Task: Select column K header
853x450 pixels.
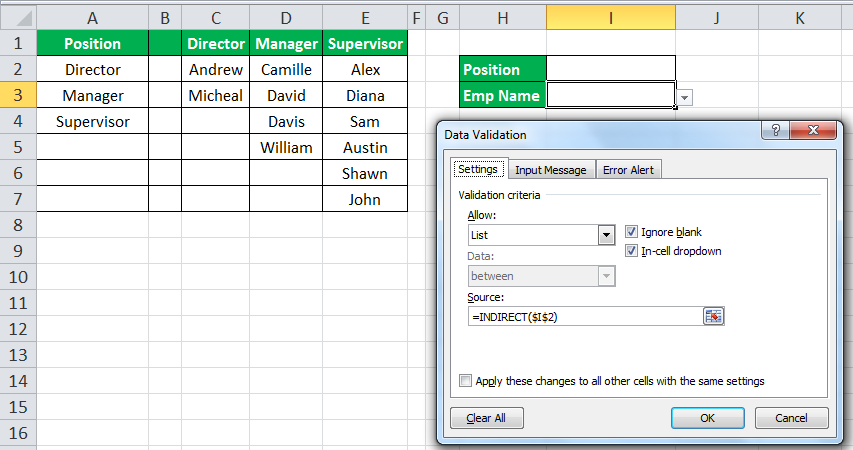Action: (x=800, y=19)
